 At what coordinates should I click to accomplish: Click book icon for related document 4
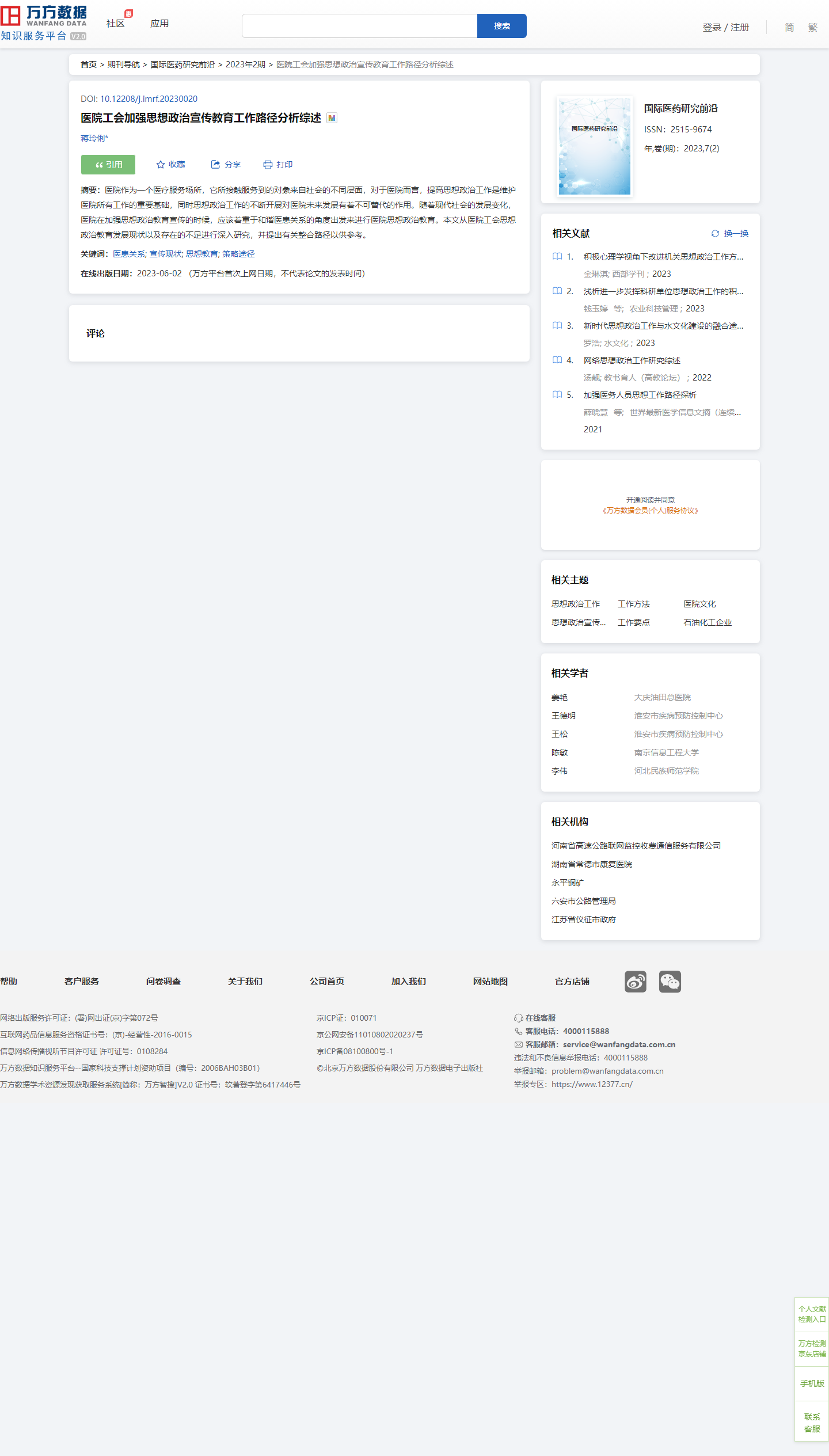[557, 360]
